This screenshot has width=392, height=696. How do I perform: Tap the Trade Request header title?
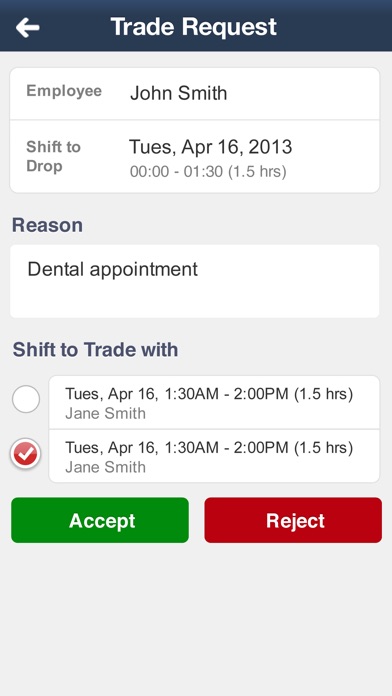click(194, 27)
